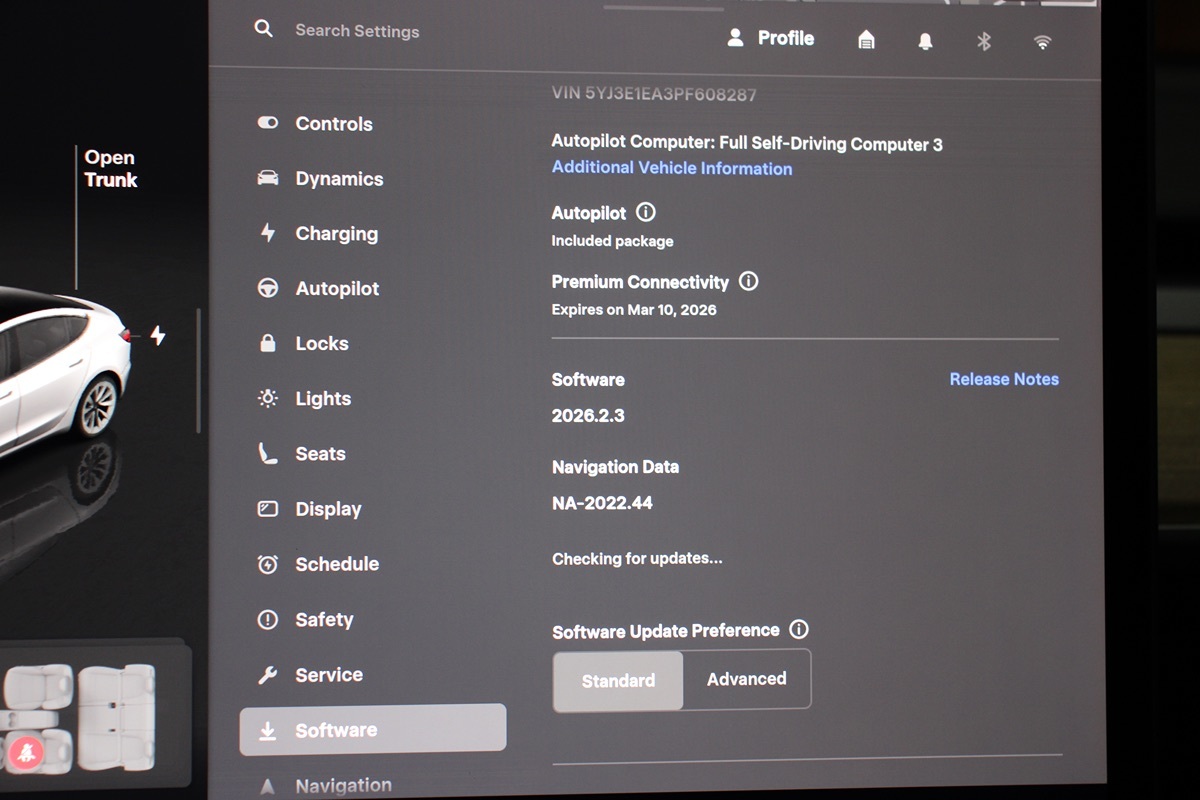Open Wi-Fi settings icon
Screen dimensions: 1200x800
tap(1042, 42)
